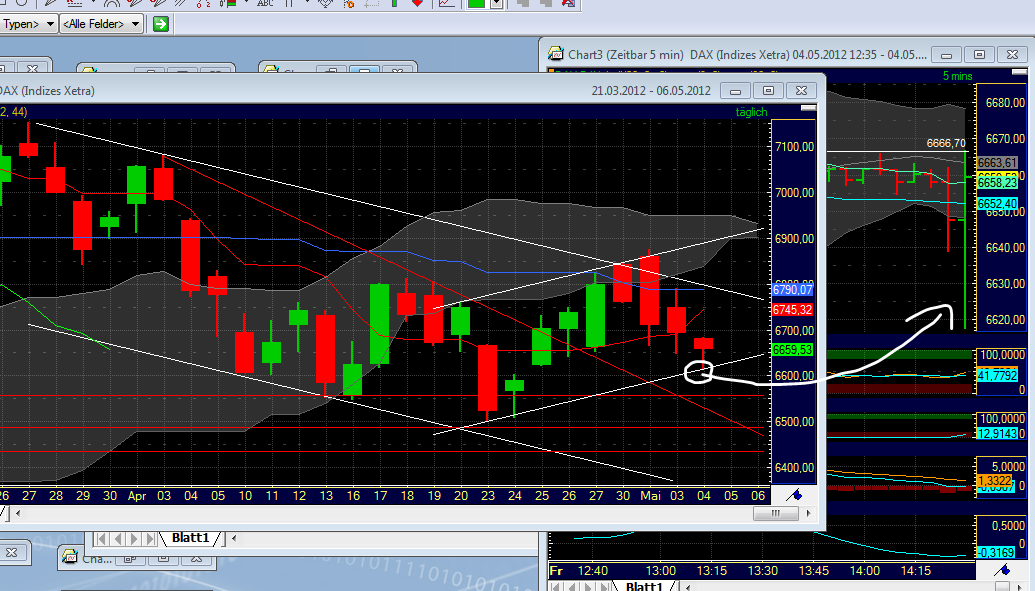Click the pane handle beside täglich
Image resolution: width=1035 pixels, height=591 pixels.
(x=808, y=108)
